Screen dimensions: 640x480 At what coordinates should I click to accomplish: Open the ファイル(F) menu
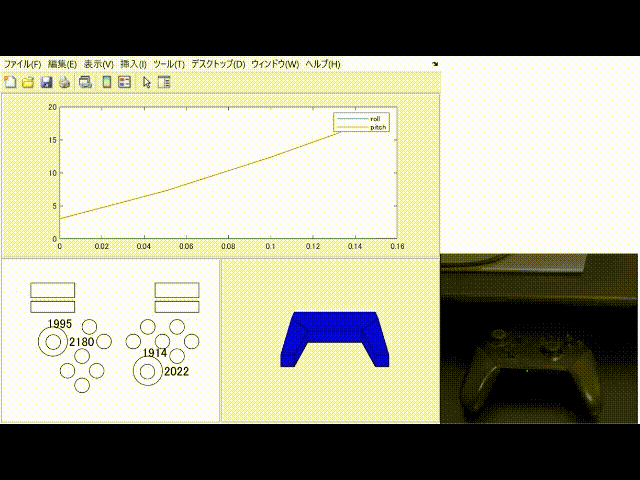22,64
